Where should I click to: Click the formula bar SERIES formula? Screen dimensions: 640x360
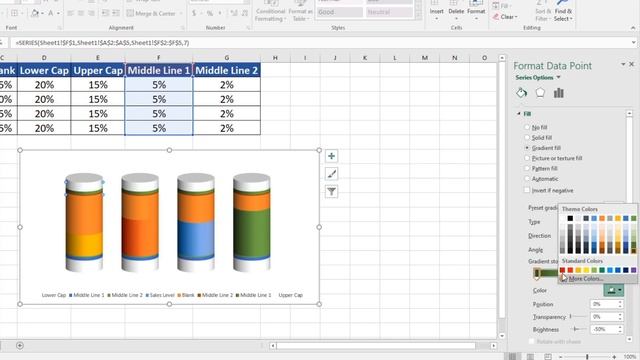point(102,42)
